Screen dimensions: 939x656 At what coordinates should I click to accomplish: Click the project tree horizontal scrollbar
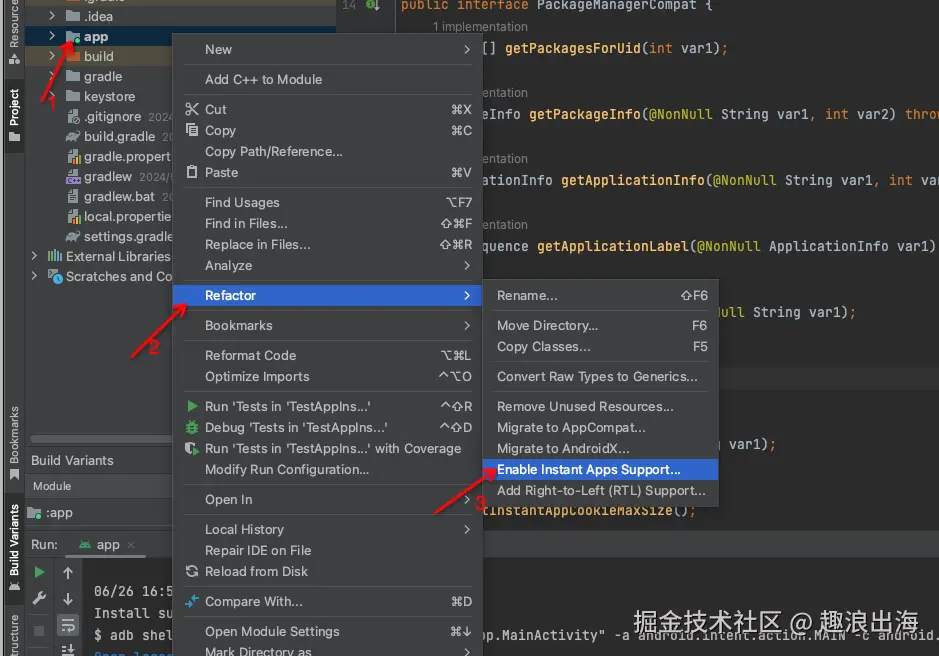[x=101, y=439]
